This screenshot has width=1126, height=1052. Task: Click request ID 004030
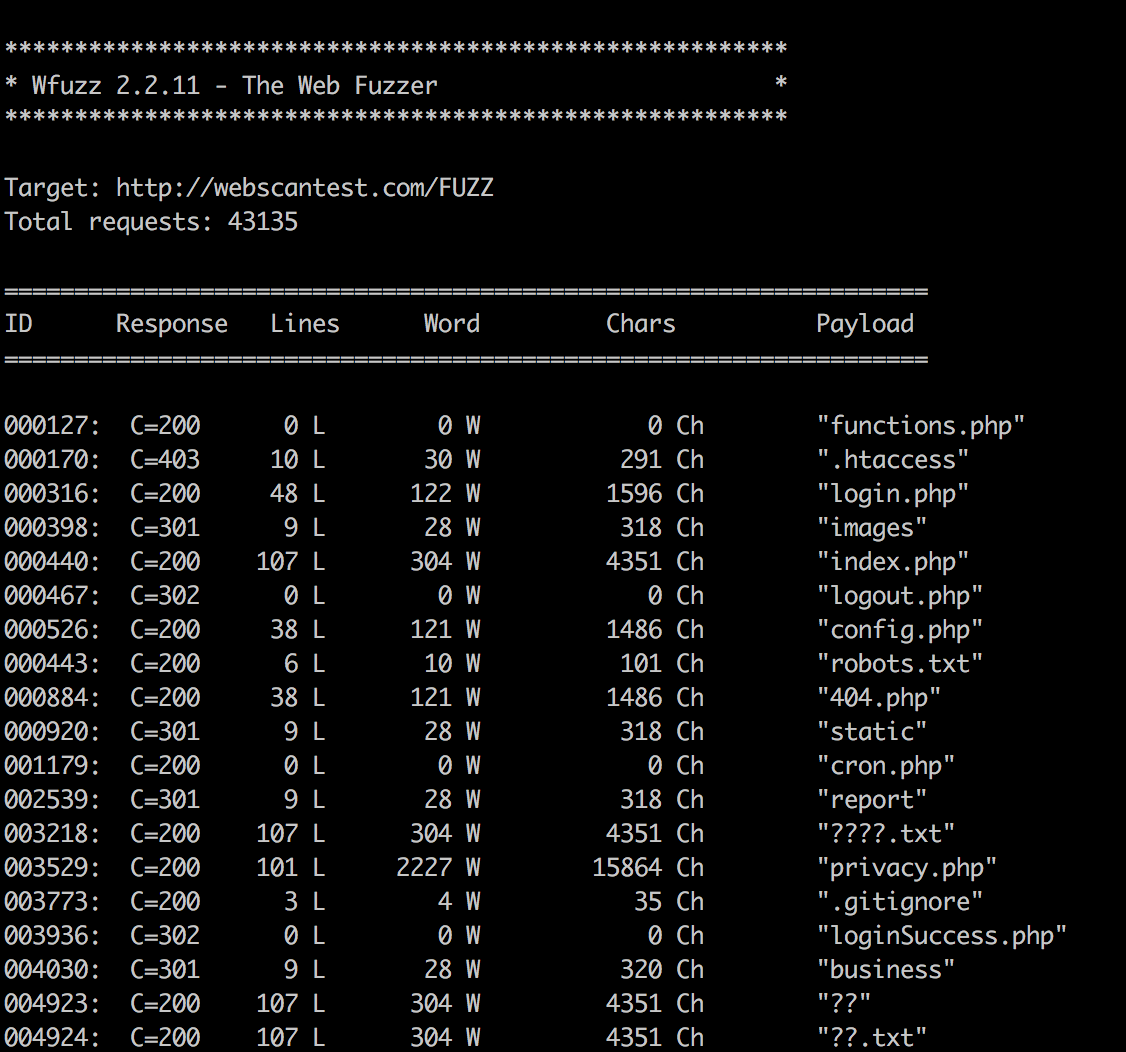click(x=52, y=969)
